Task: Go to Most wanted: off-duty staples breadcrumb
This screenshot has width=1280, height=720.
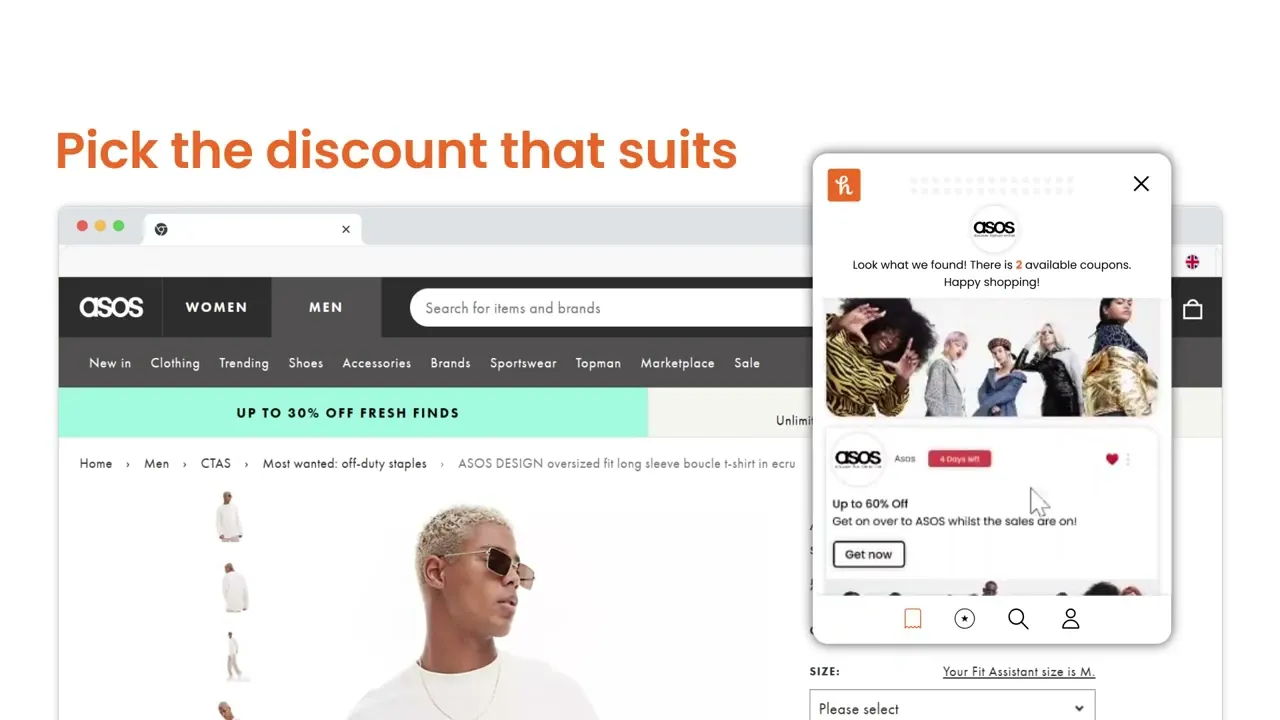Action: (x=345, y=464)
